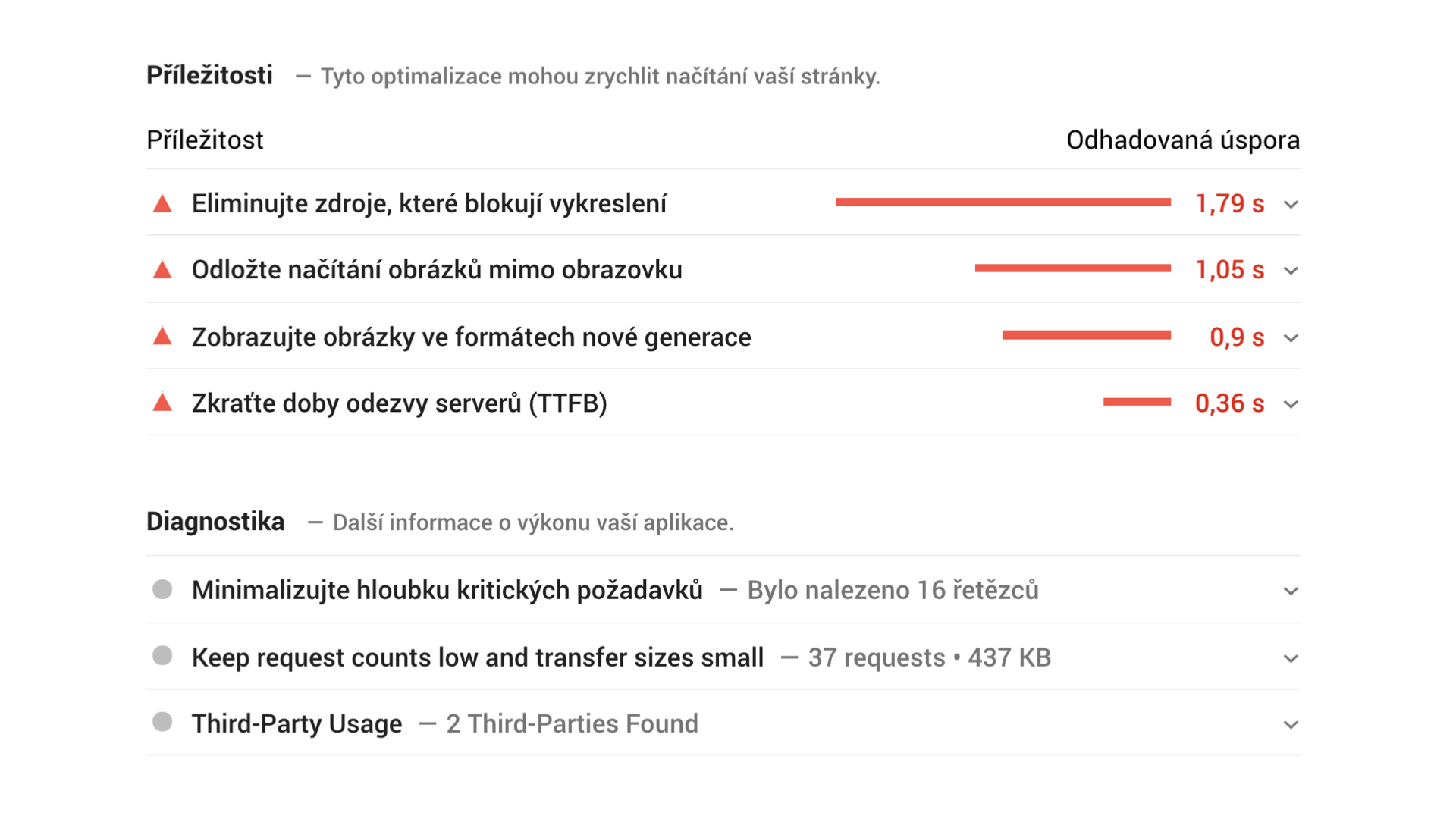This screenshot has height=819, width=1456.
Task: Expand the Minimalizujte hloubku kritických požadavků chevron
Action: 1291,591
